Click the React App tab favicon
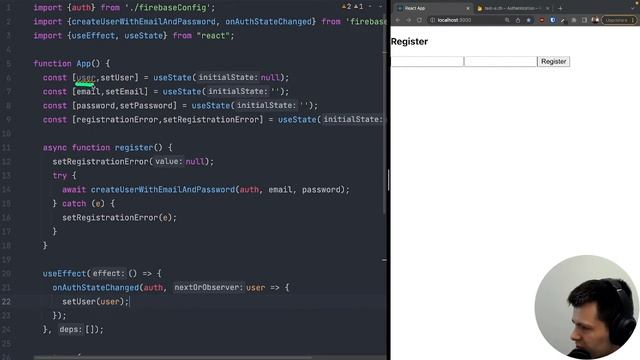Image resolution: width=640 pixels, height=360 pixels. (400, 8)
